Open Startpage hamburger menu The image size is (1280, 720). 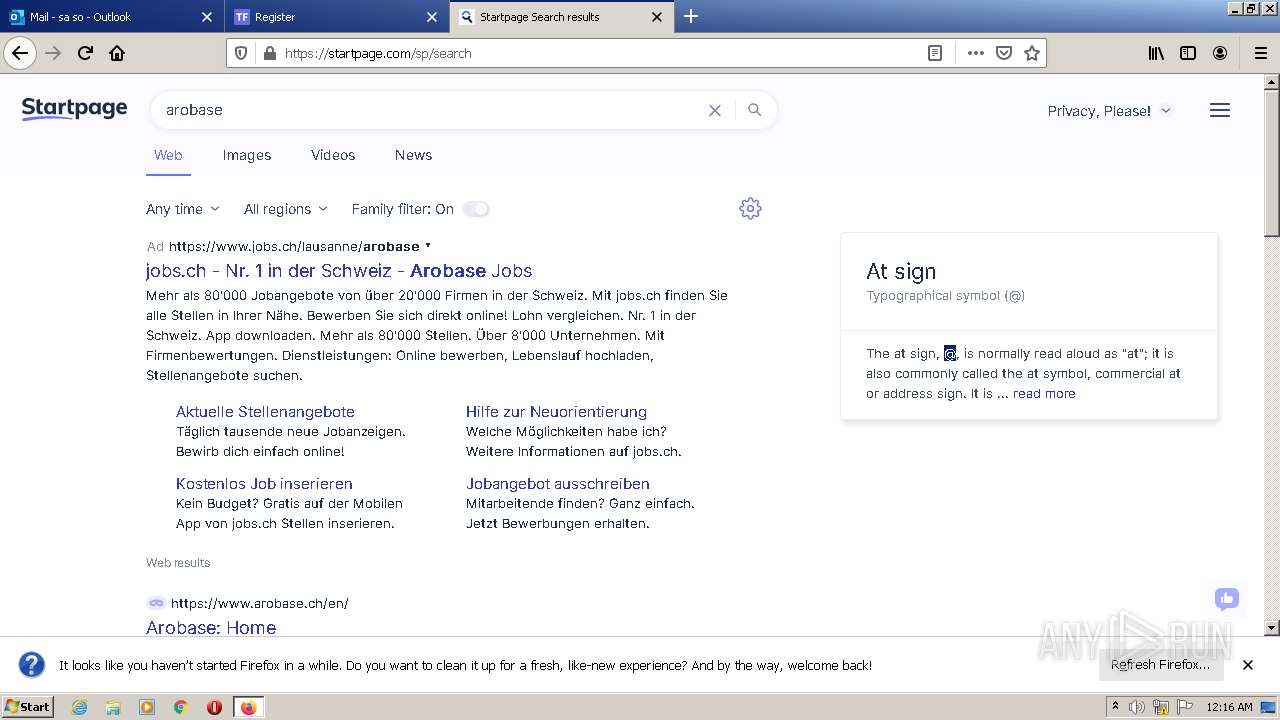(1220, 110)
